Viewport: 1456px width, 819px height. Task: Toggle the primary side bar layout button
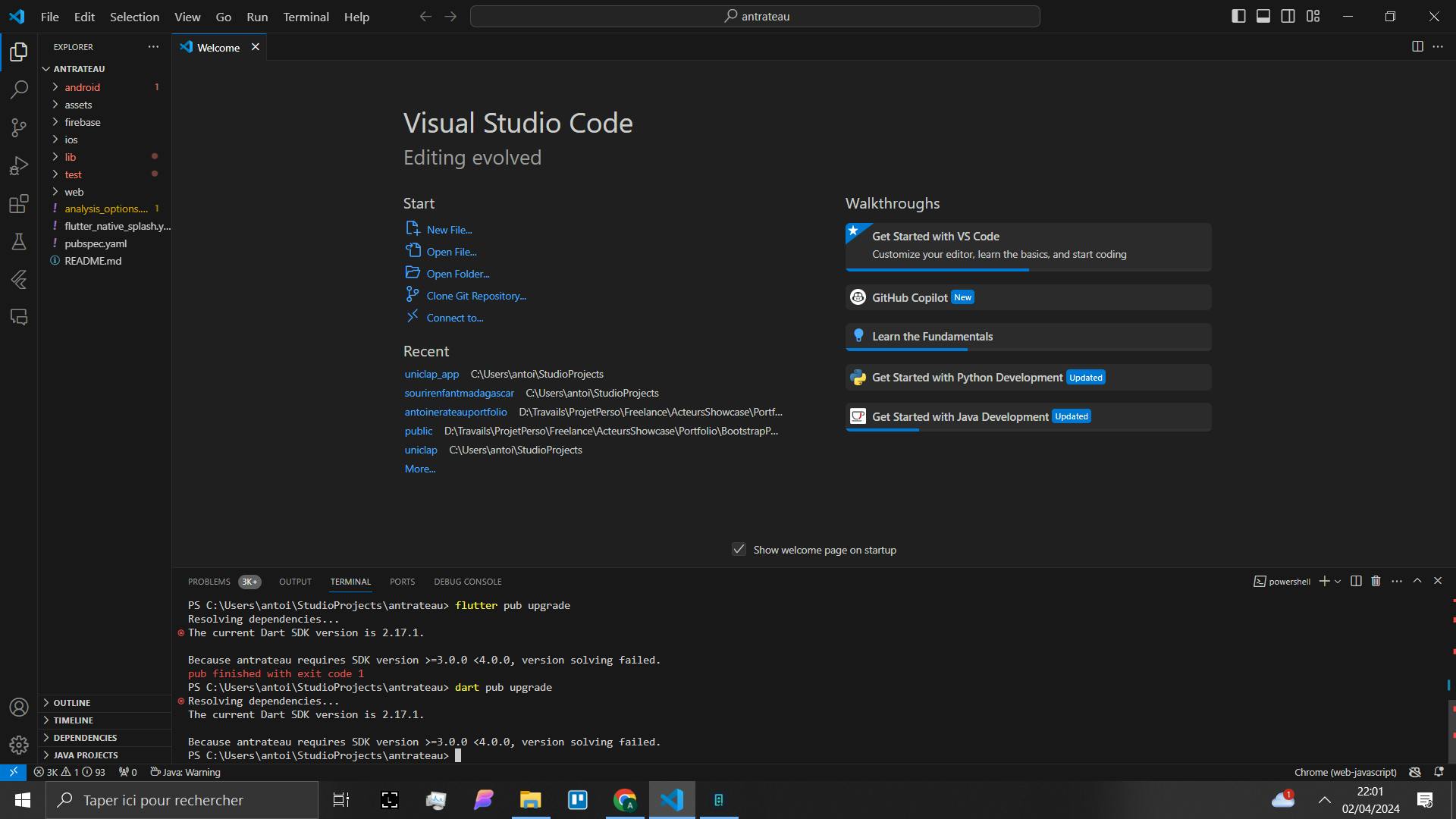click(x=1238, y=16)
